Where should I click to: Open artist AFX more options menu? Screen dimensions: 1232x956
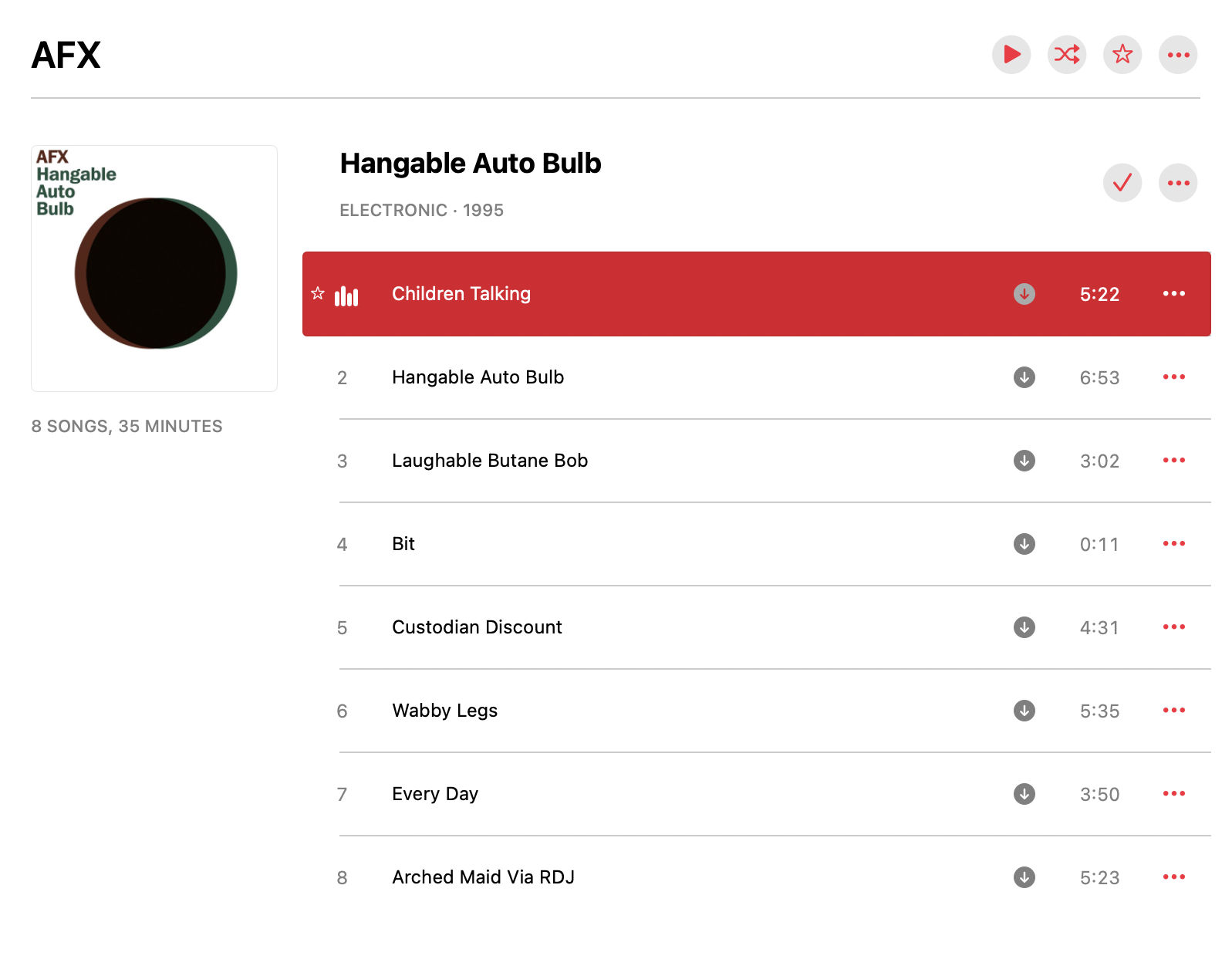tap(1177, 55)
